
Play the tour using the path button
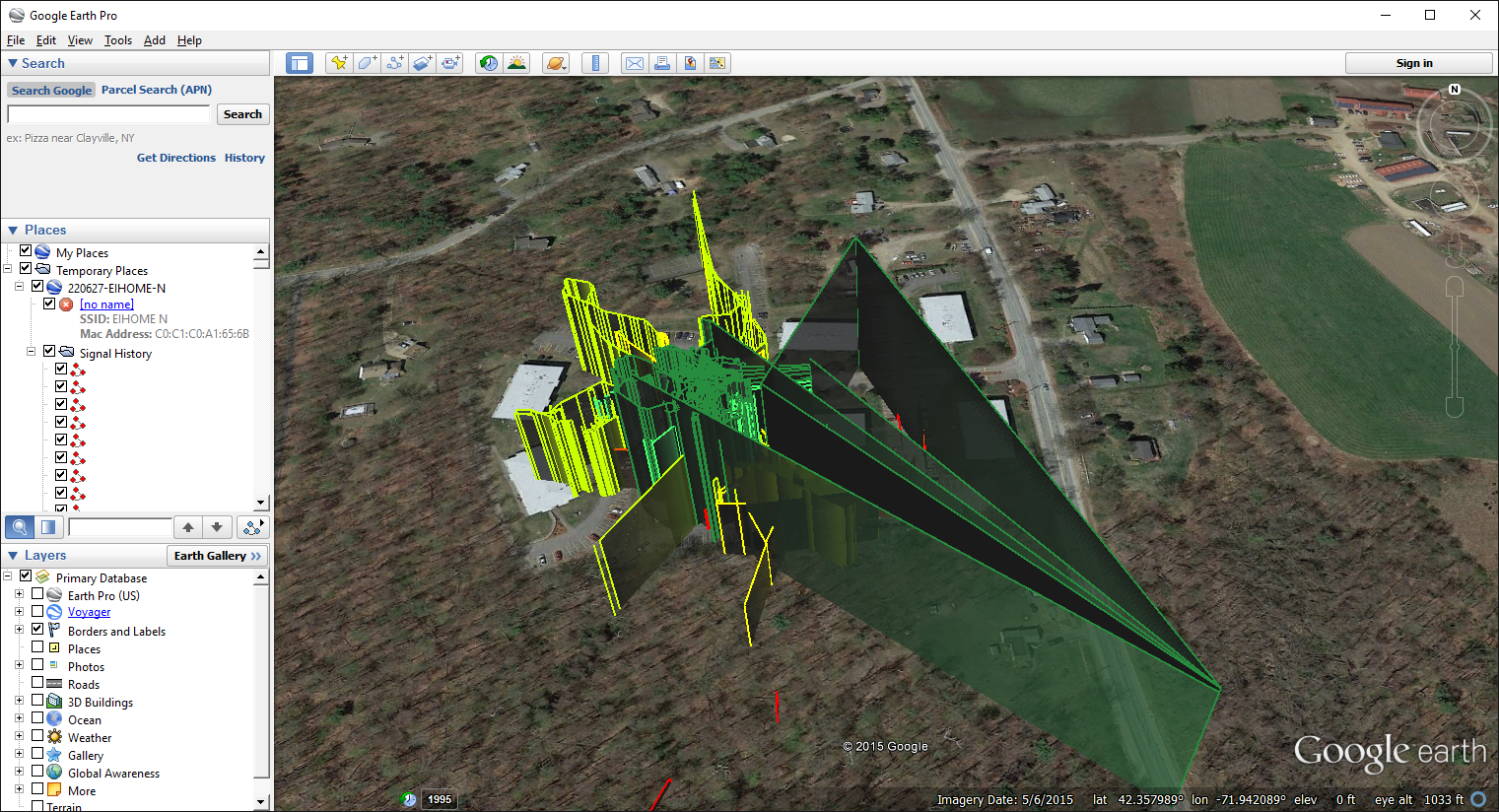point(252,527)
